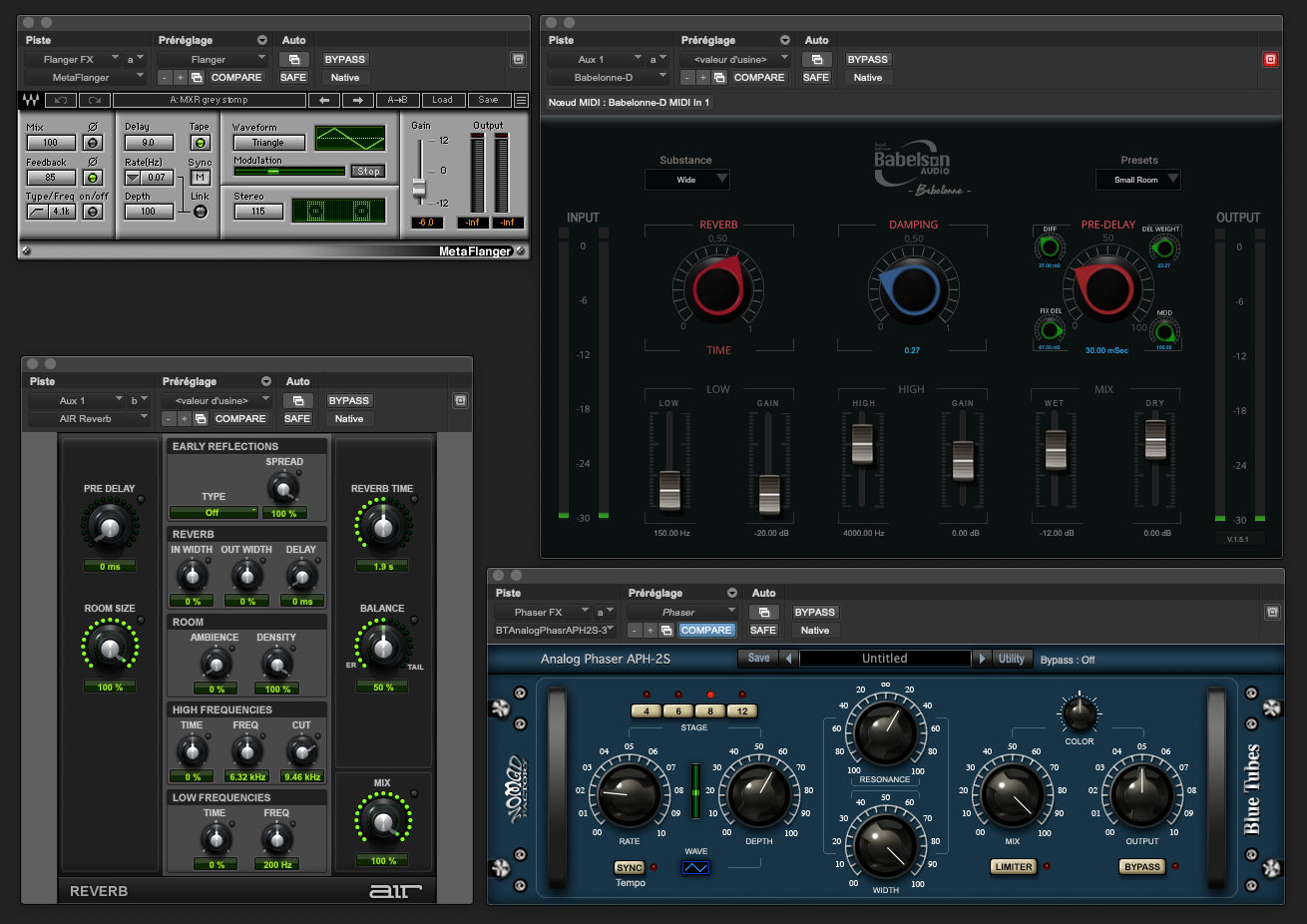Click the plus preset button in AIR Reverb header
This screenshot has height=924, width=1307.
coord(185,419)
